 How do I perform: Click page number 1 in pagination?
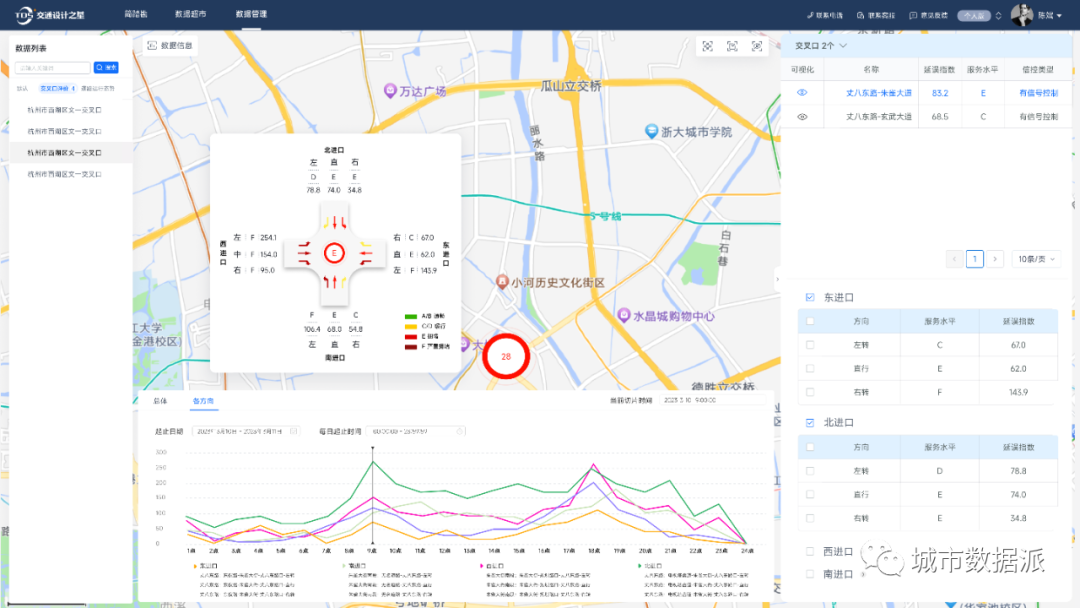tap(975, 259)
